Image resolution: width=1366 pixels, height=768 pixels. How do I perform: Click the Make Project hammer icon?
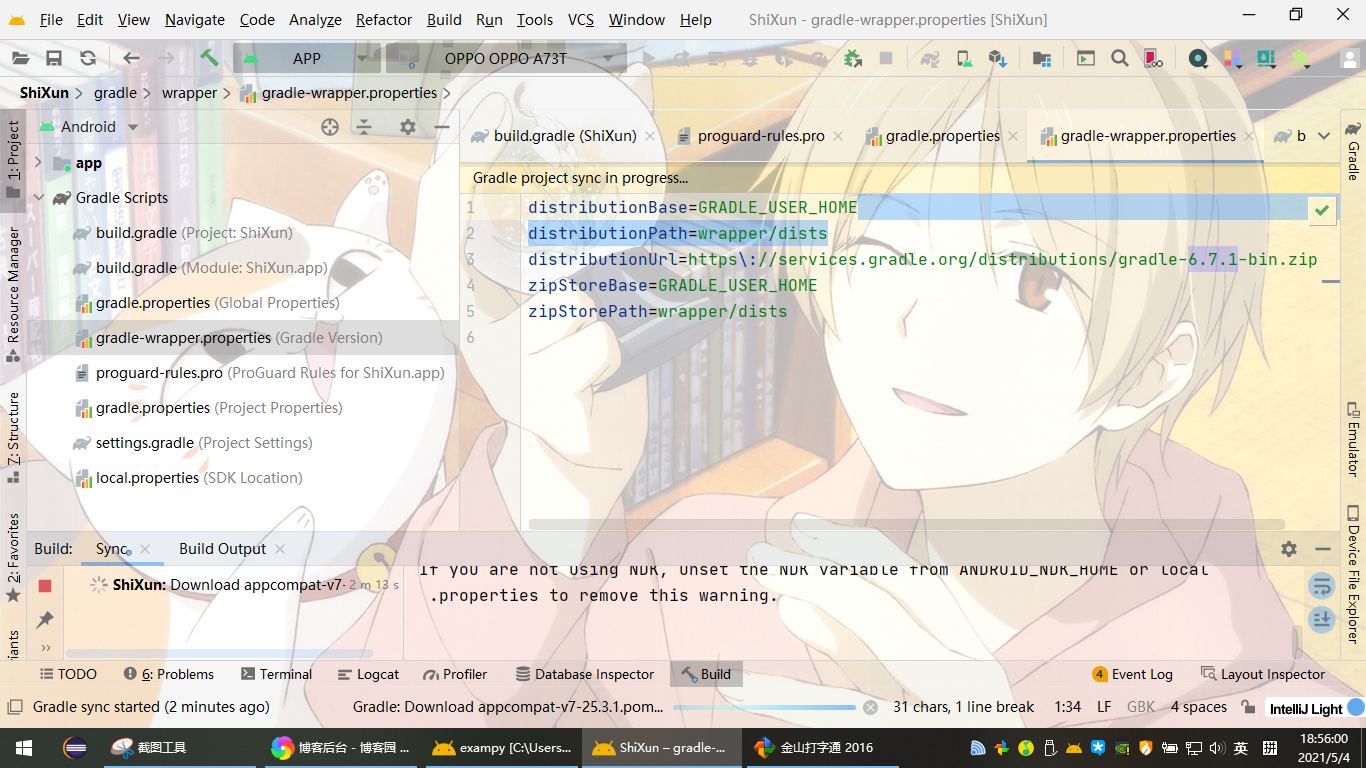pos(209,58)
